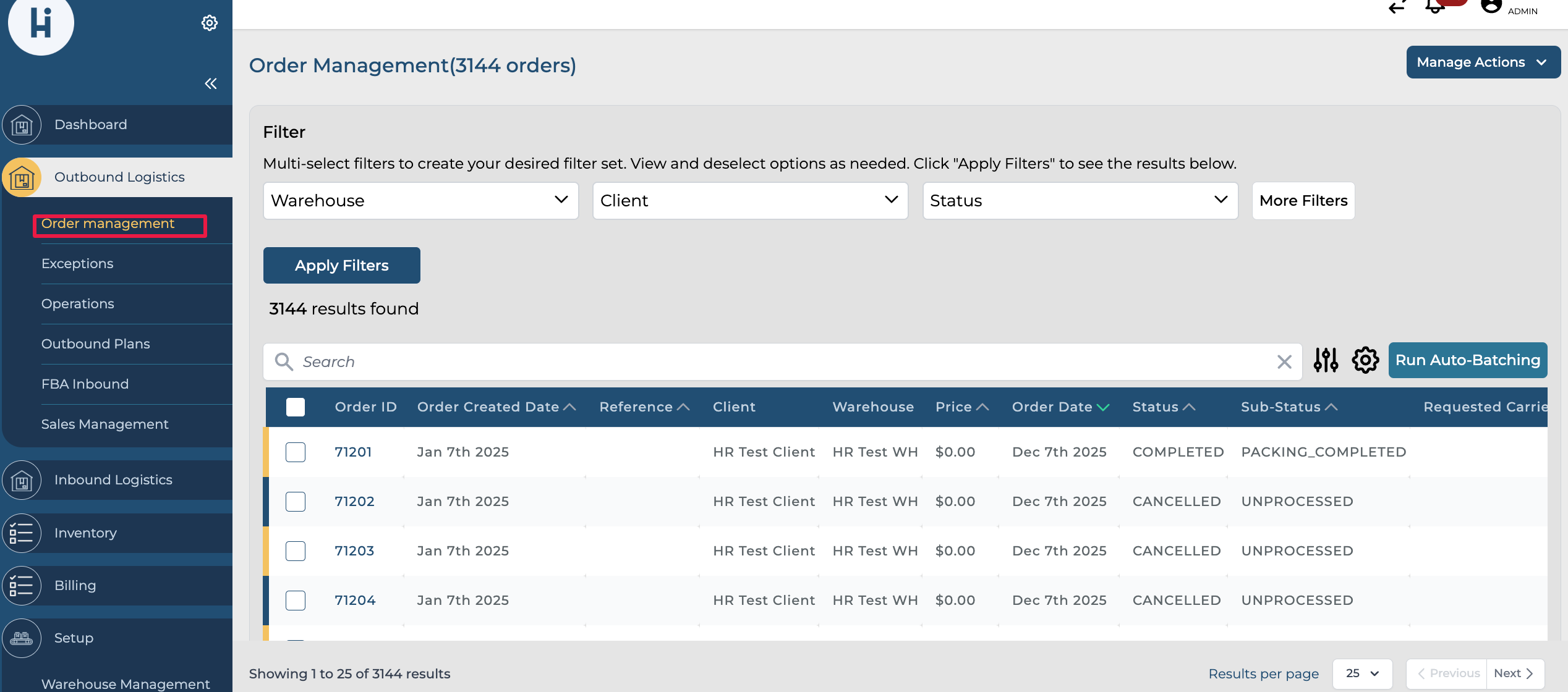Screen dimensions: 1568x692
Task: Check the box for order 71201
Action: click(296, 452)
